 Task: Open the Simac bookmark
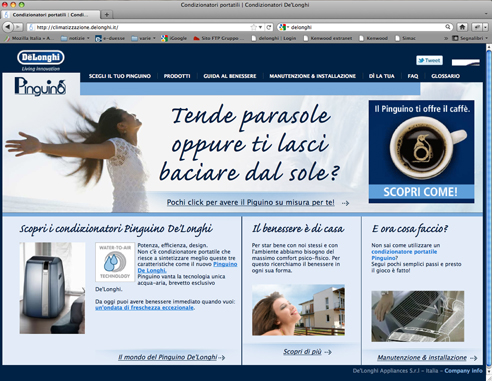coord(405,38)
